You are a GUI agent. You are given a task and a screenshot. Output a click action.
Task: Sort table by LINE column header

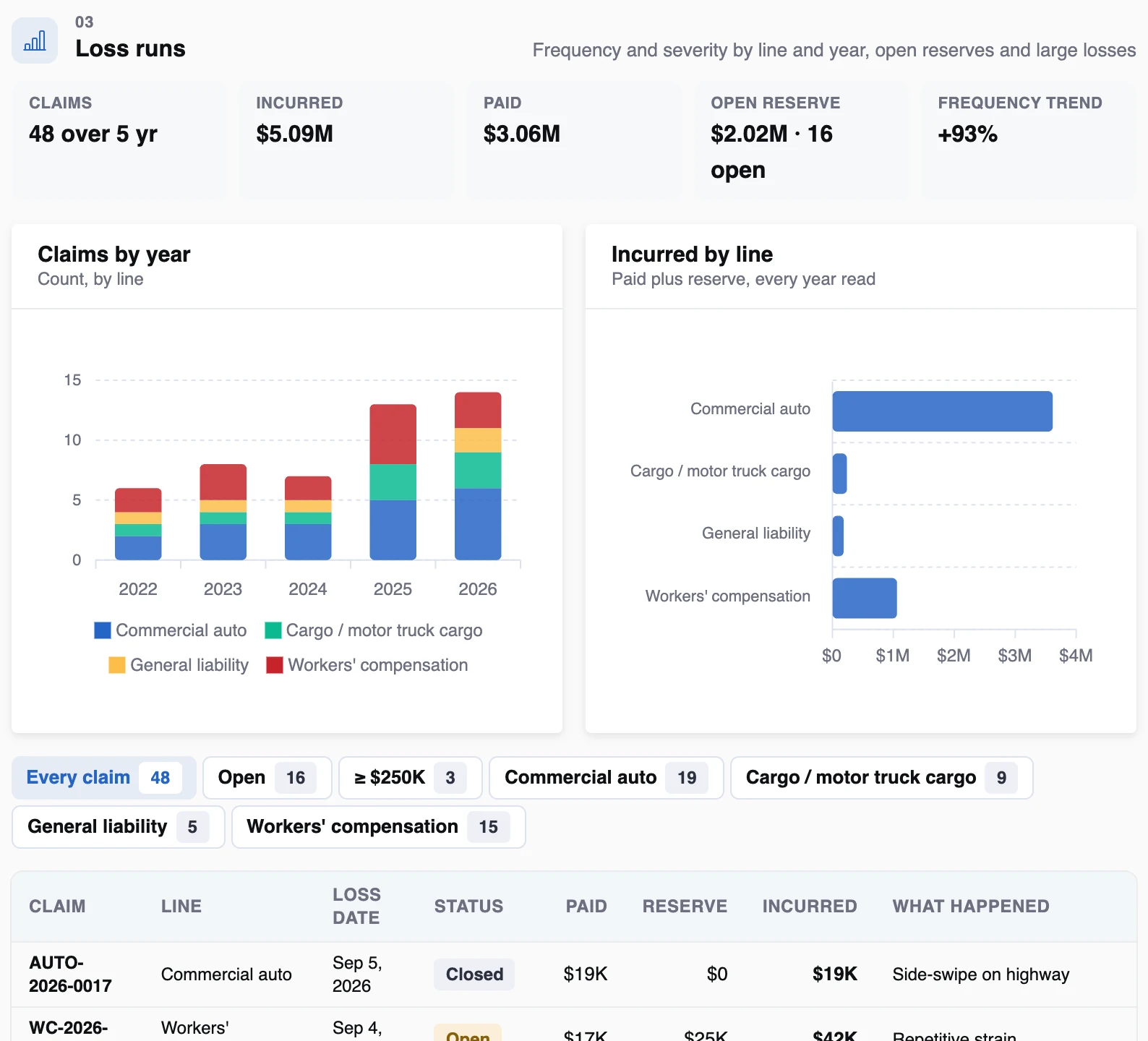(x=181, y=907)
